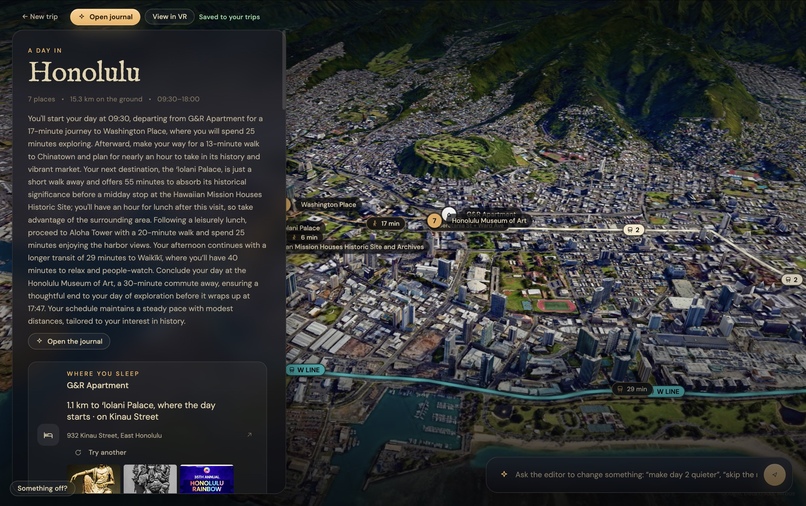Viewport: 806px width, 506px height.
Task: Click bus route 2 badge near Museum
Action: tap(633, 229)
